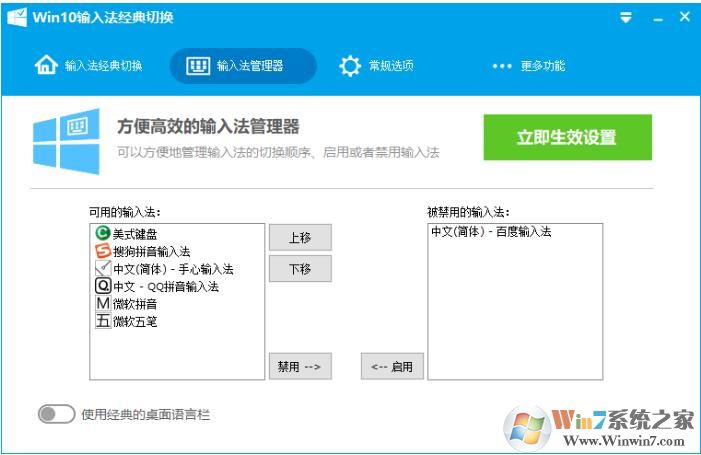The width and height of the screenshot is (701, 455).
Task: Click the keyboard icon on 输入法管理器 tab
Action: click(198, 66)
